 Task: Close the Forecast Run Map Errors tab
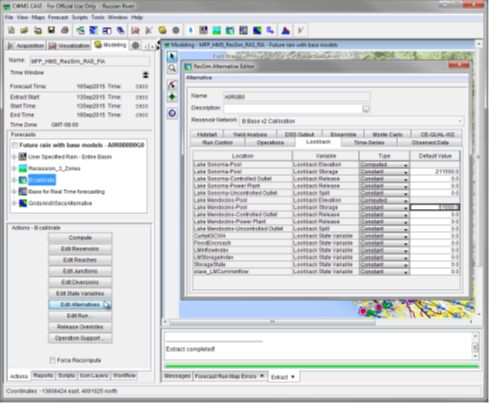pyautogui.click(x=262, y=376)
